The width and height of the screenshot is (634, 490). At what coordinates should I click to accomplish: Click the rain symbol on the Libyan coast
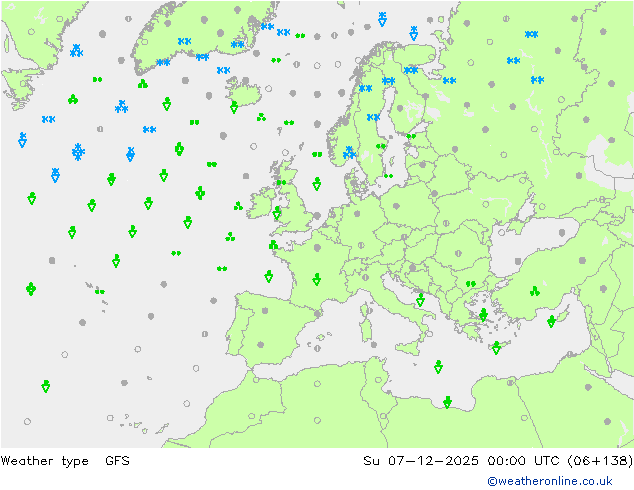tap(447, 402)
